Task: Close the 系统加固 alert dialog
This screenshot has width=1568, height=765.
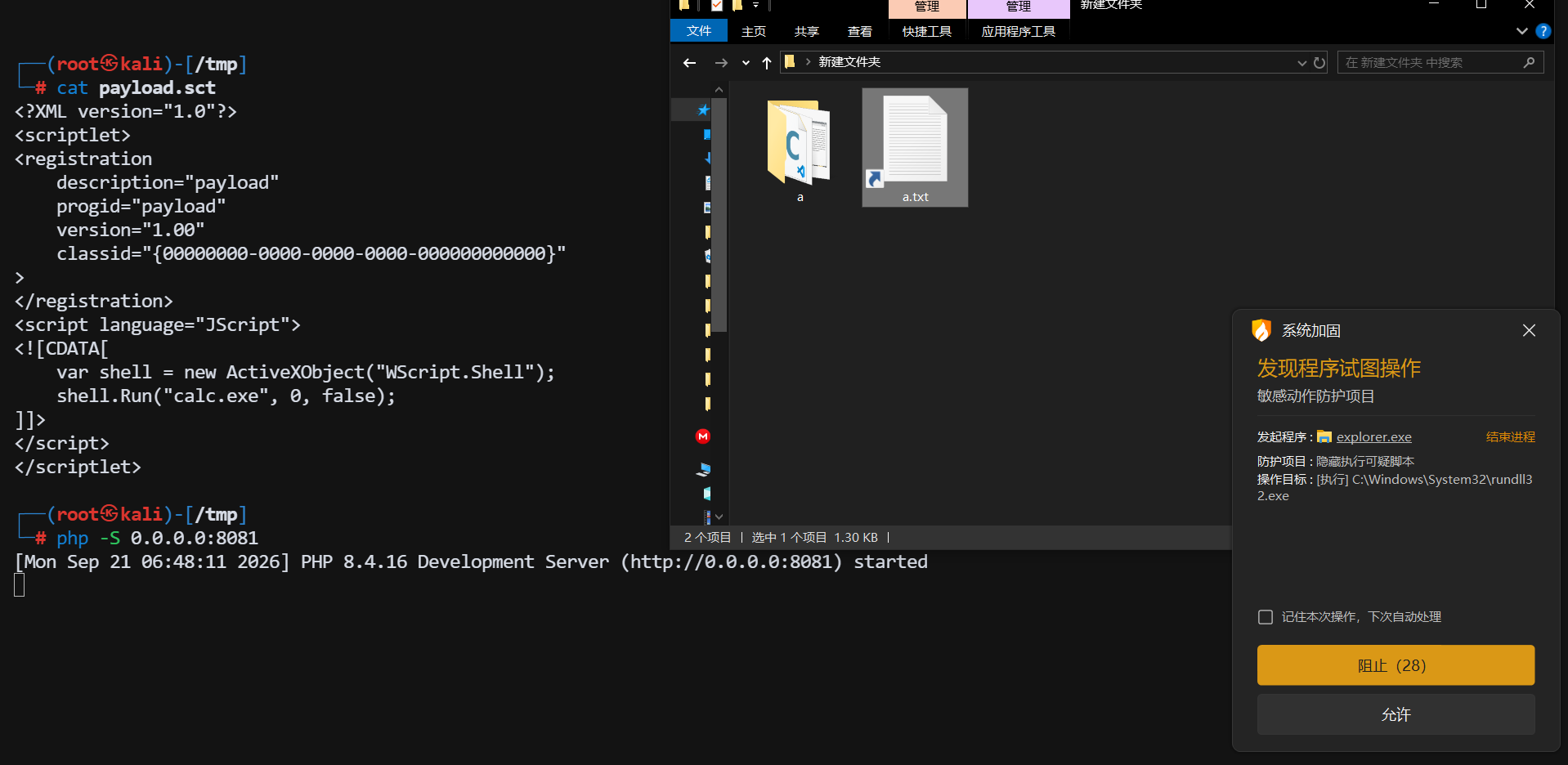Action: pyautogui.click(x=1529, y=330)
